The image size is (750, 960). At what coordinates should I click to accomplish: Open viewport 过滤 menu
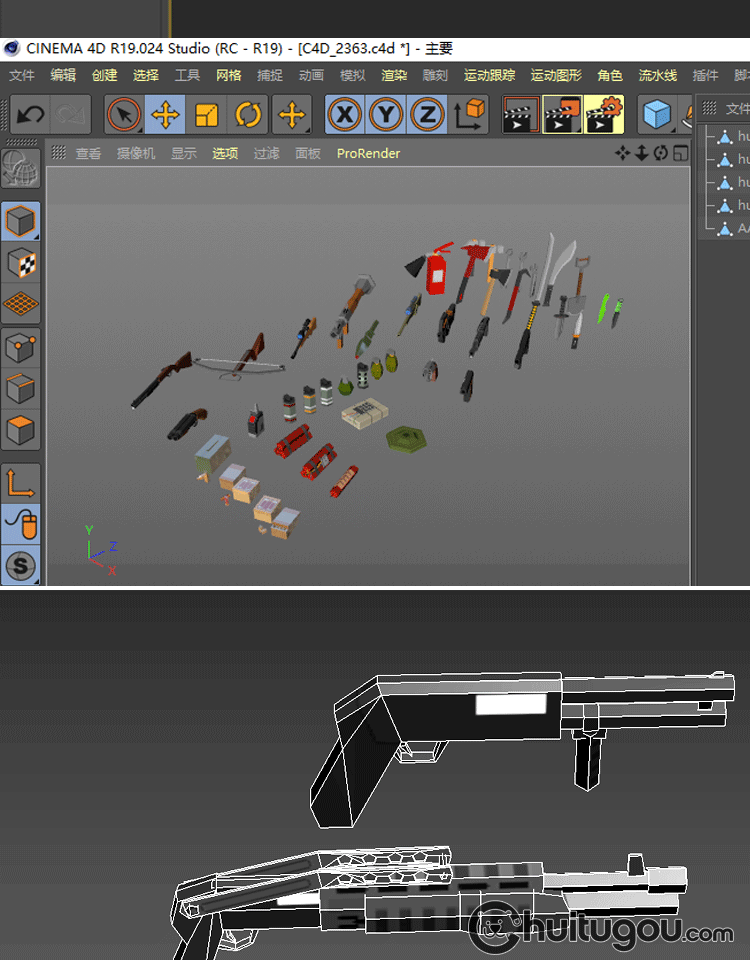[266, 153]
